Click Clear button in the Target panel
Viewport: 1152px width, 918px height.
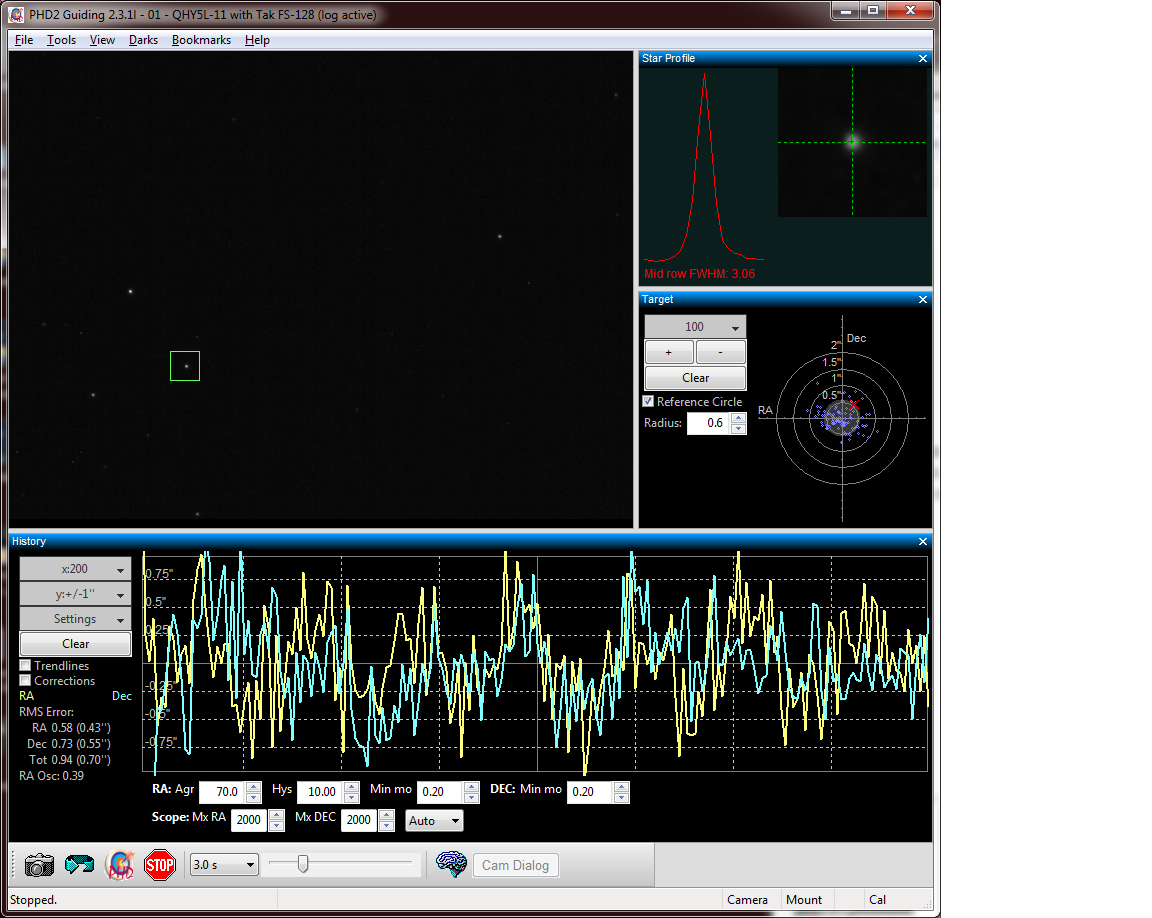tap(695, 378)
